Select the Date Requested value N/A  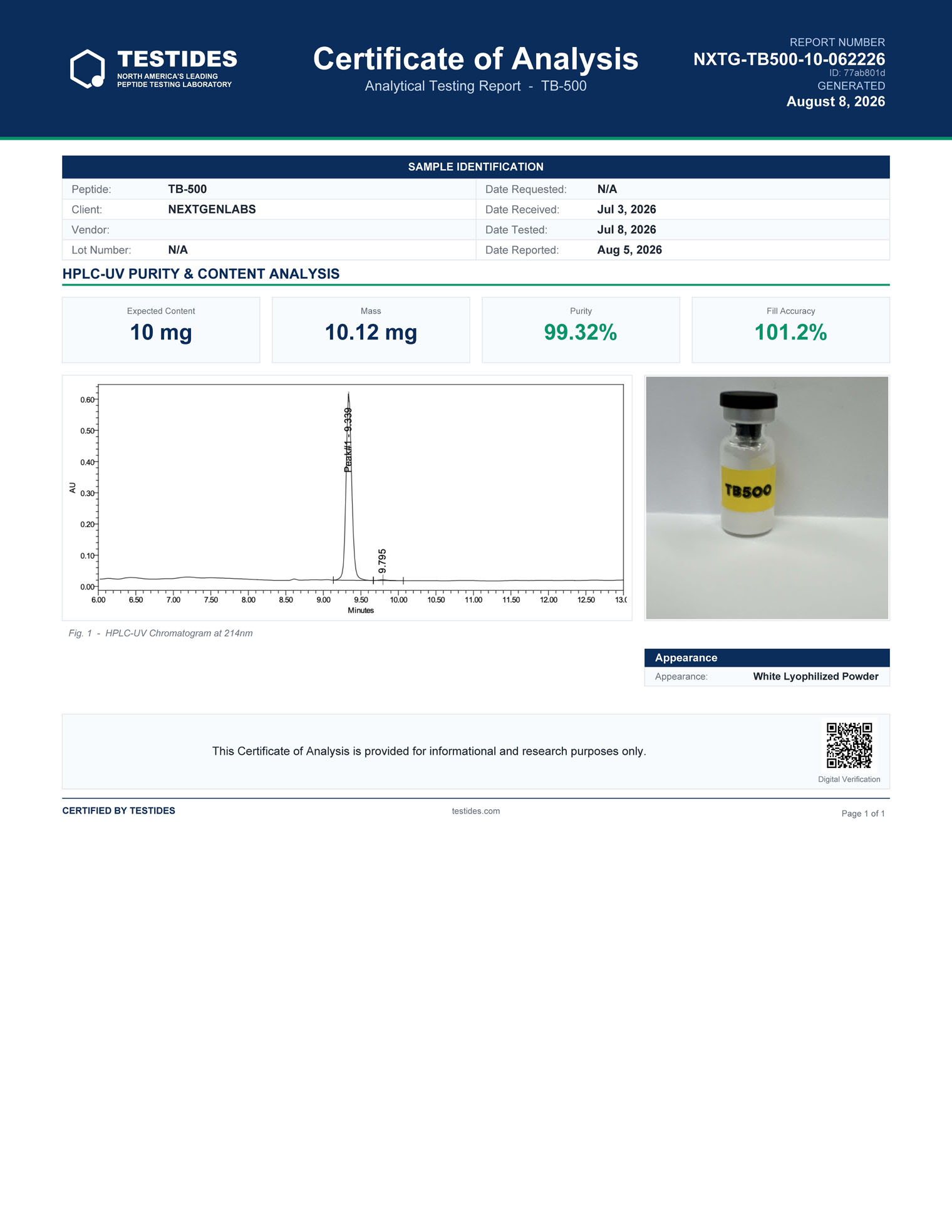(607, 189)
